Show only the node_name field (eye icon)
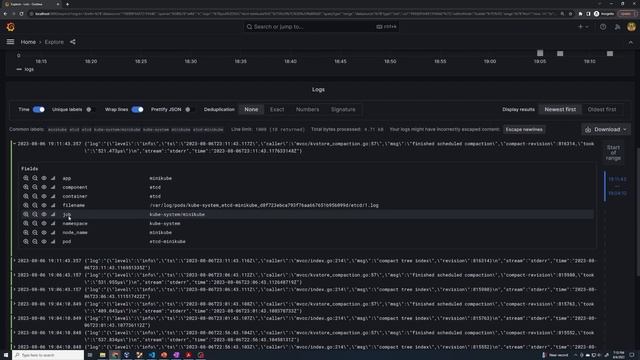The width and height of the screenshot is (640, 360). [44, 233]
